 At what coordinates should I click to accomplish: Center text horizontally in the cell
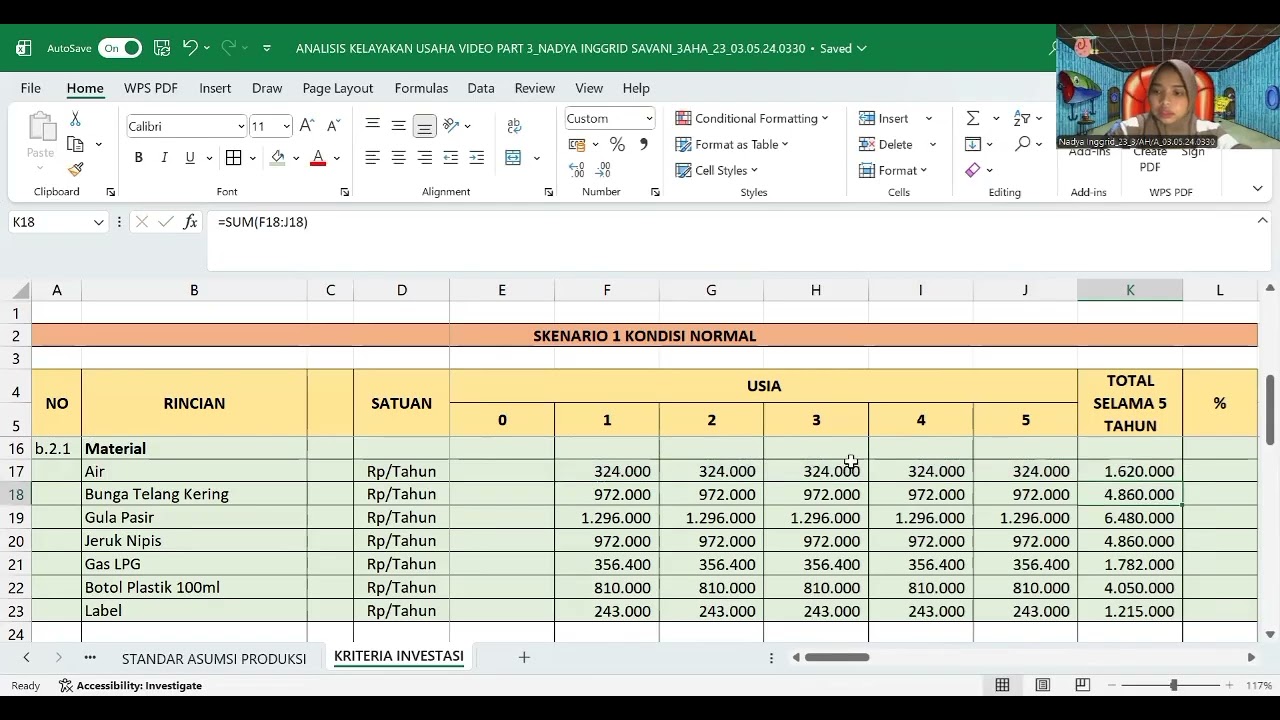398,158
